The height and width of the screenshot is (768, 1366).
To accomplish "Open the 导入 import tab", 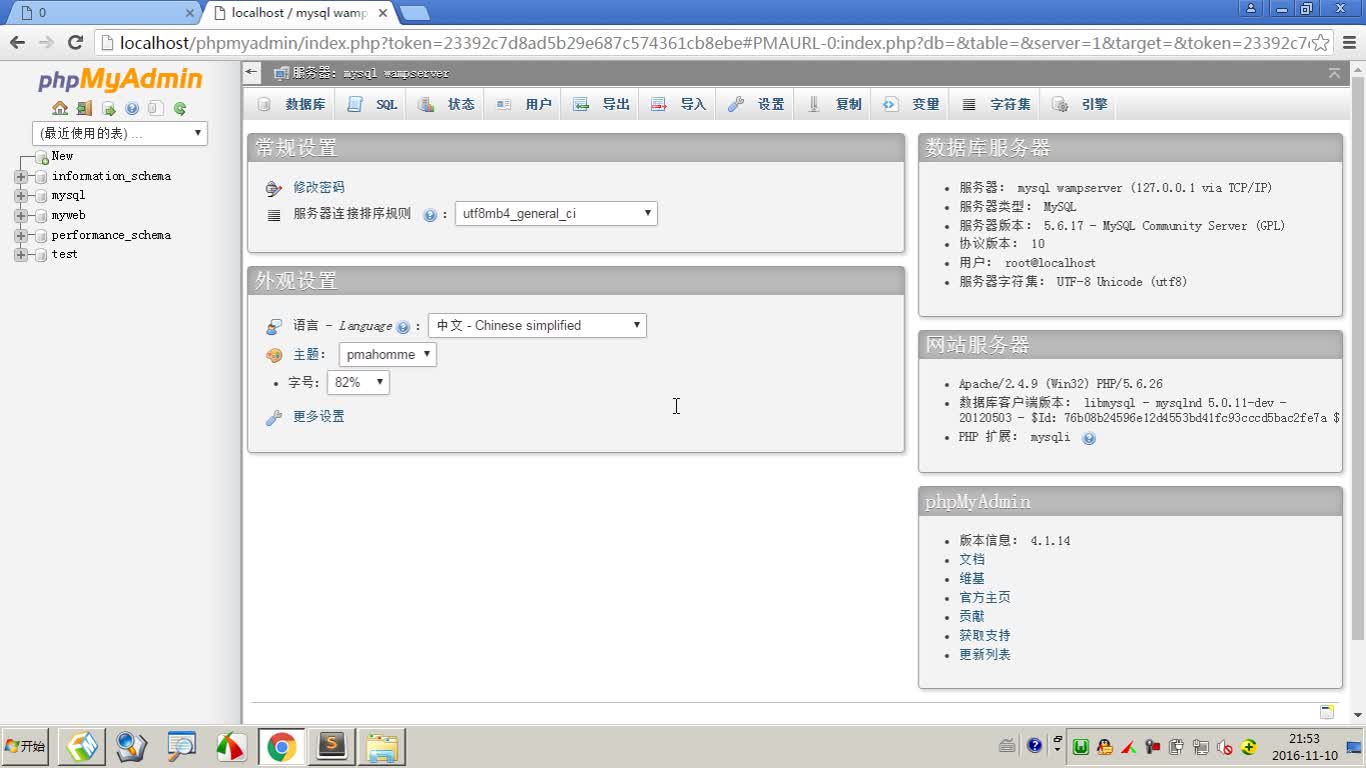I will pyautogui.click(x=678, y=104).
